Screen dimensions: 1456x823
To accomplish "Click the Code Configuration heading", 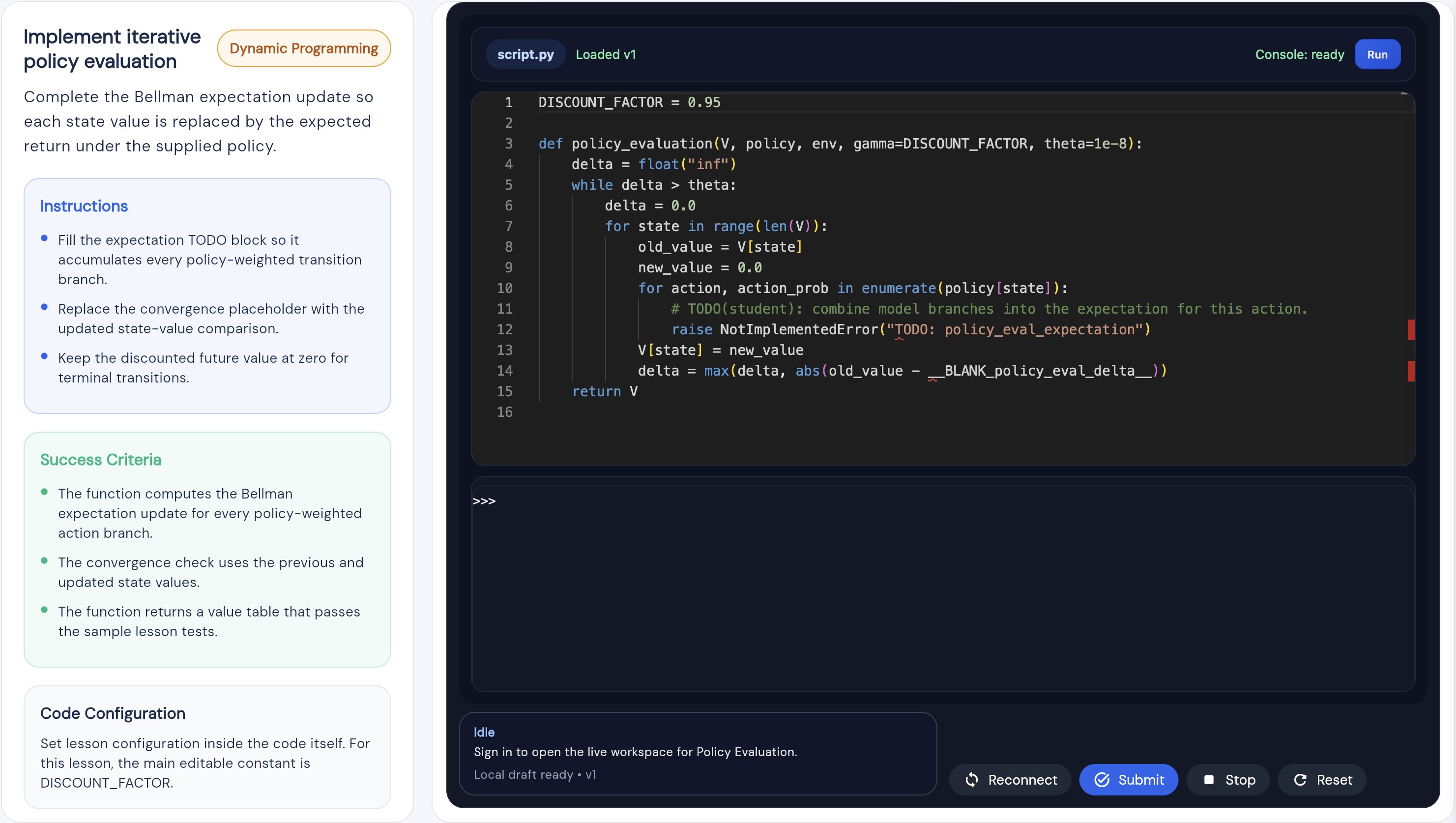I will [113, 713].
